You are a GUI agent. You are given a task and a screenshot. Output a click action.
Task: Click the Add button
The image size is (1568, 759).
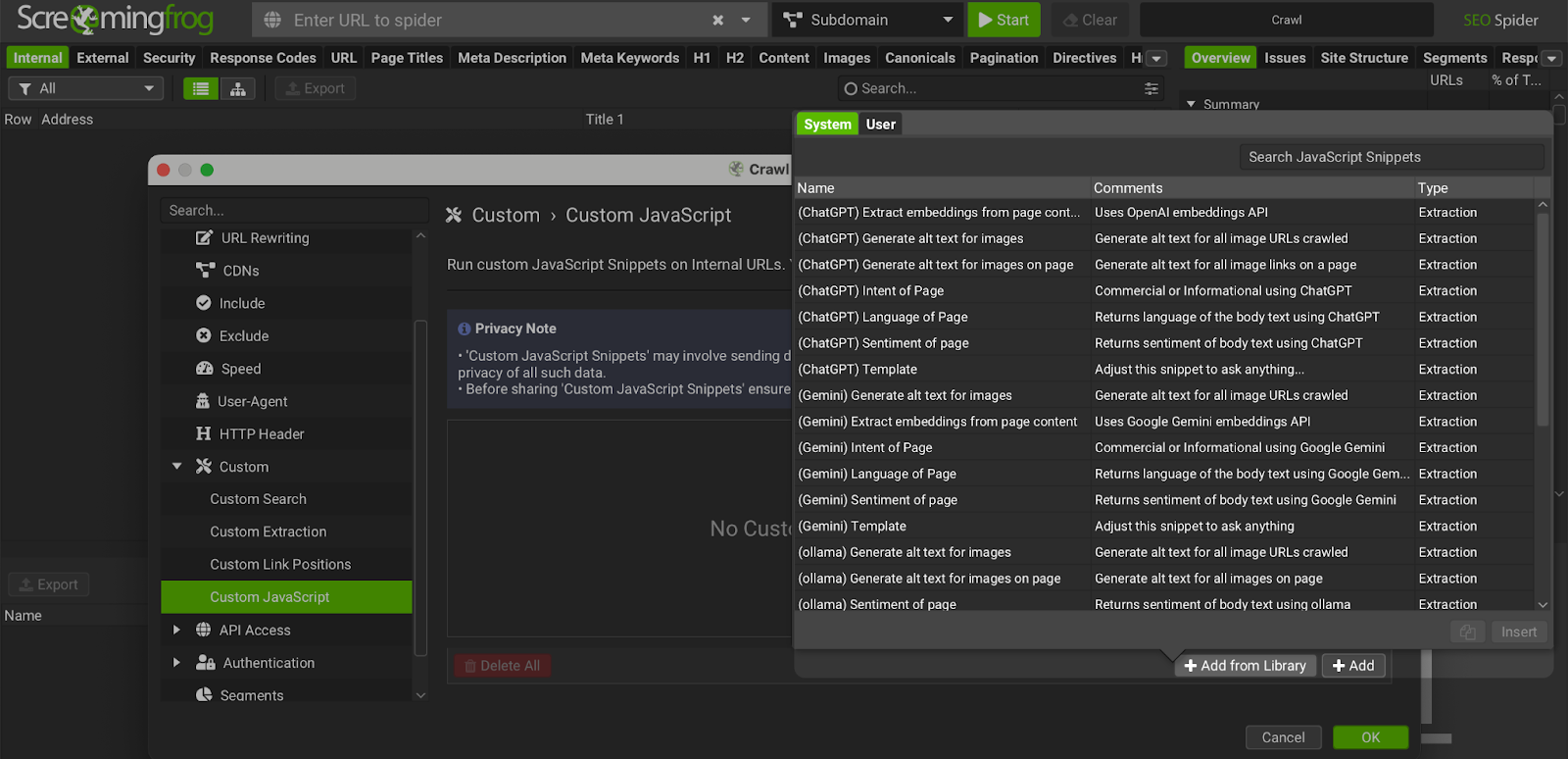point(1353,666)
